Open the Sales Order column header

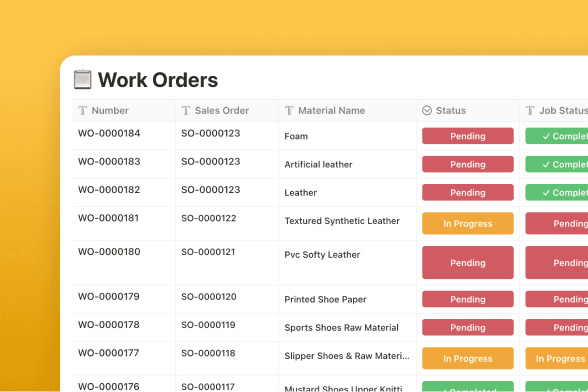point(227,111)
